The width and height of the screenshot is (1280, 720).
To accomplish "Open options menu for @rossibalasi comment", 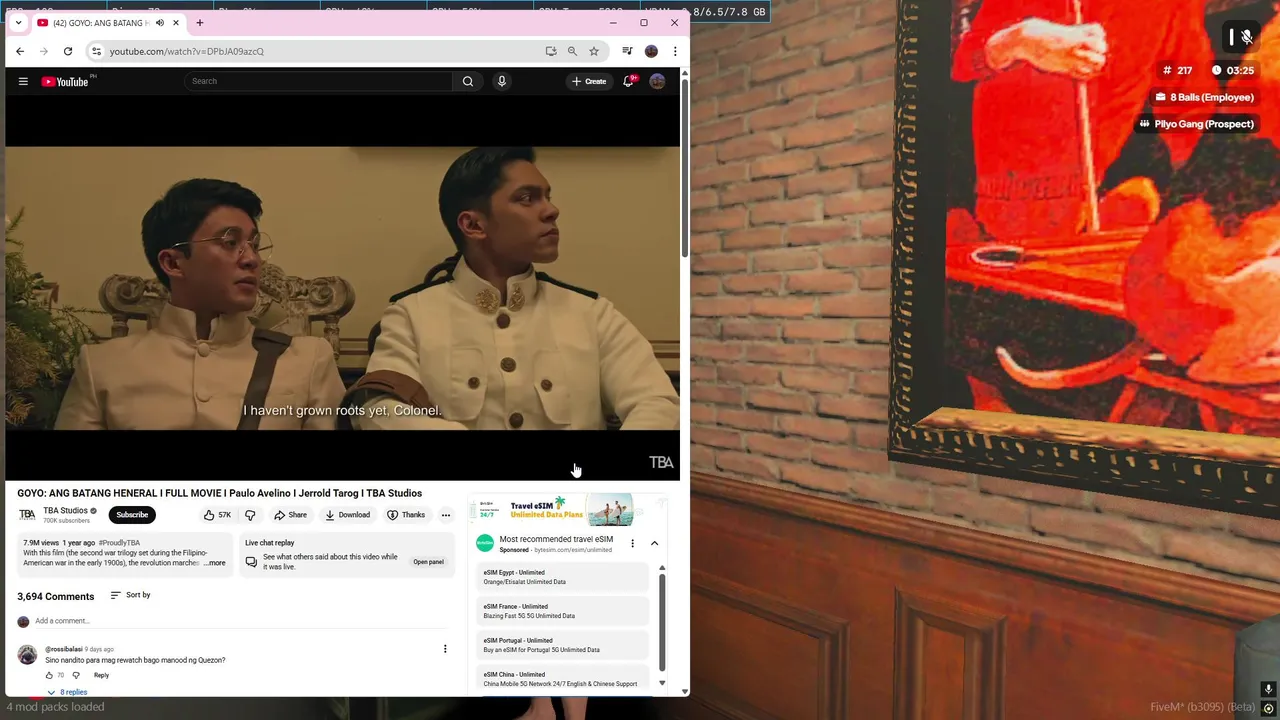I will coord(445,649).
